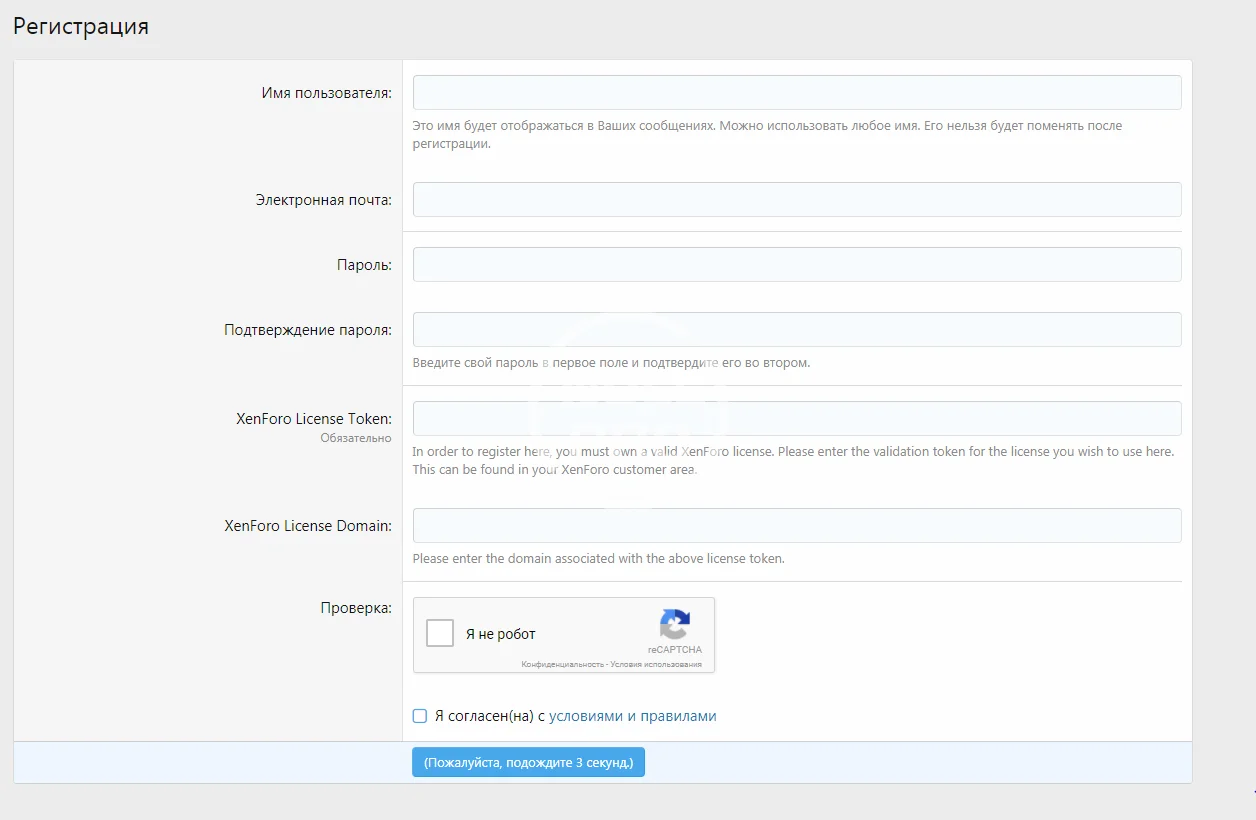Click the "XenForo License Token:" label
This screenshot has height=820, width=1256.
313,419
